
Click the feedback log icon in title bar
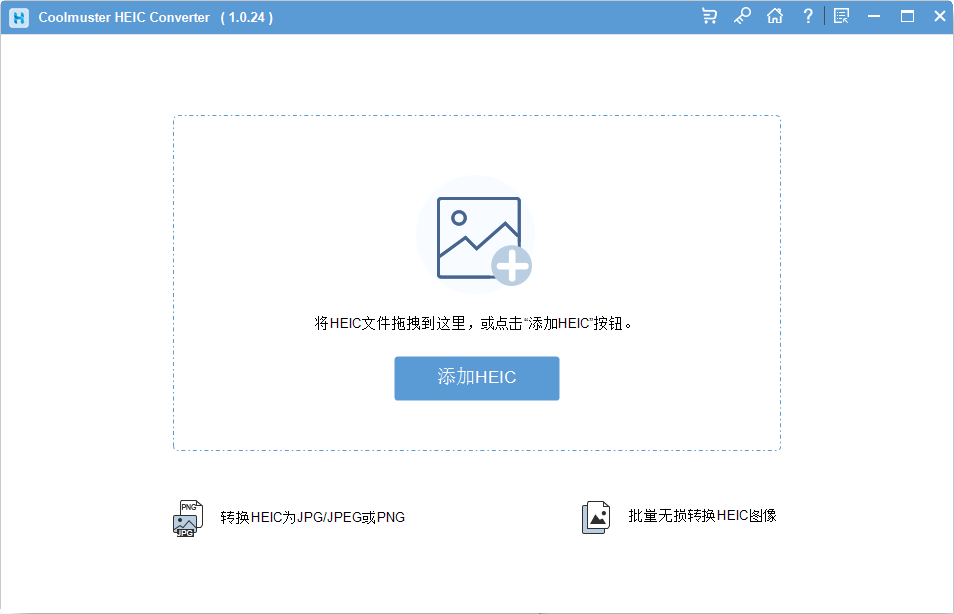[x=841, y=16]
